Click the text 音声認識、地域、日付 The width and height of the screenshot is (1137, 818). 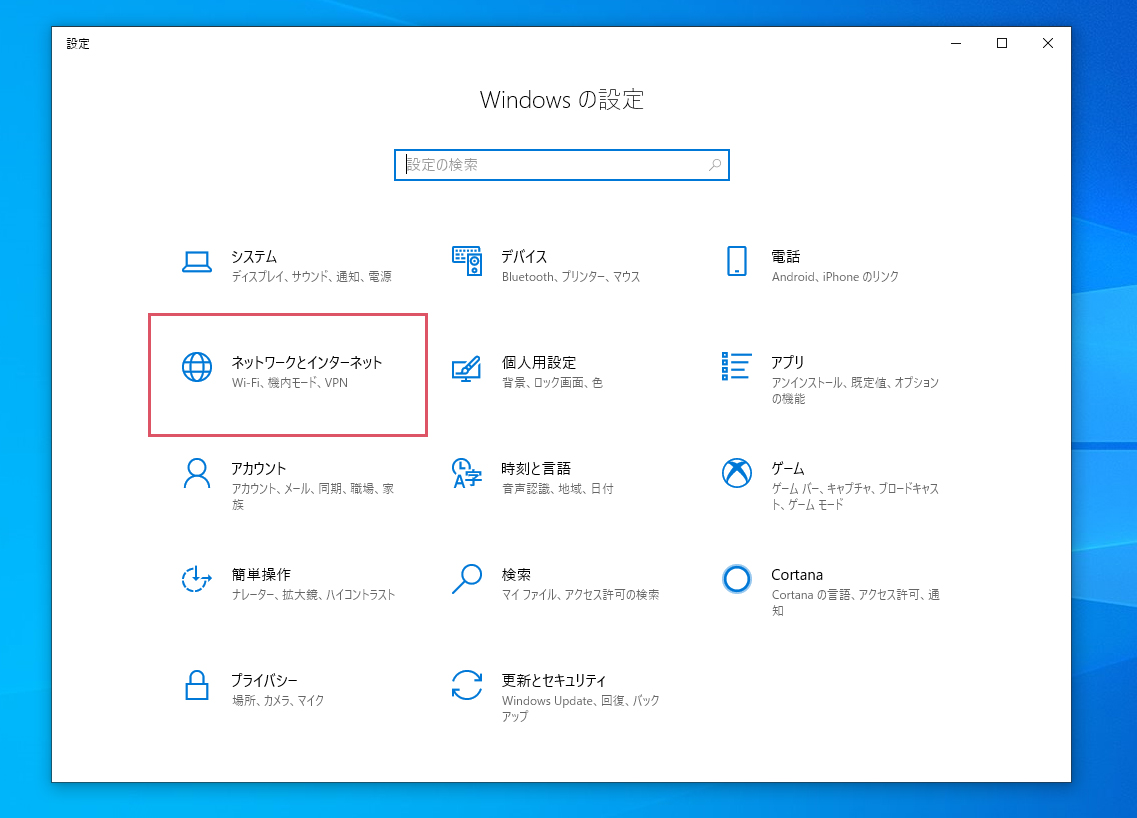click(x=557, y=488)
